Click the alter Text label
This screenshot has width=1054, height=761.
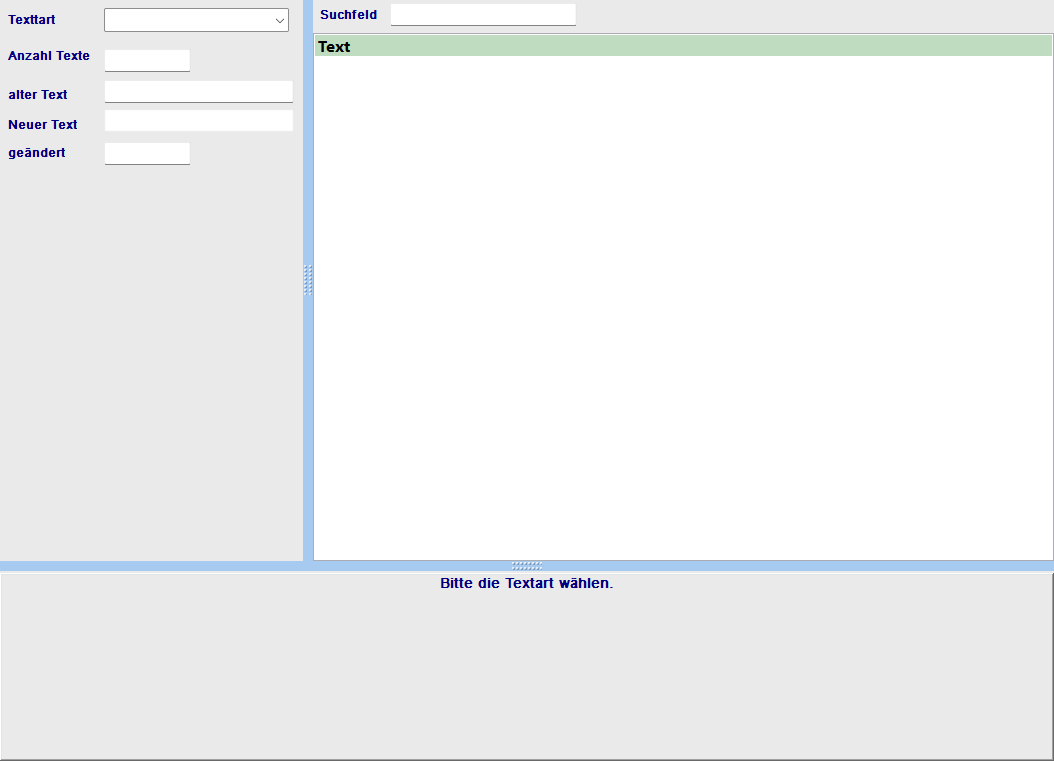point(38,95)
